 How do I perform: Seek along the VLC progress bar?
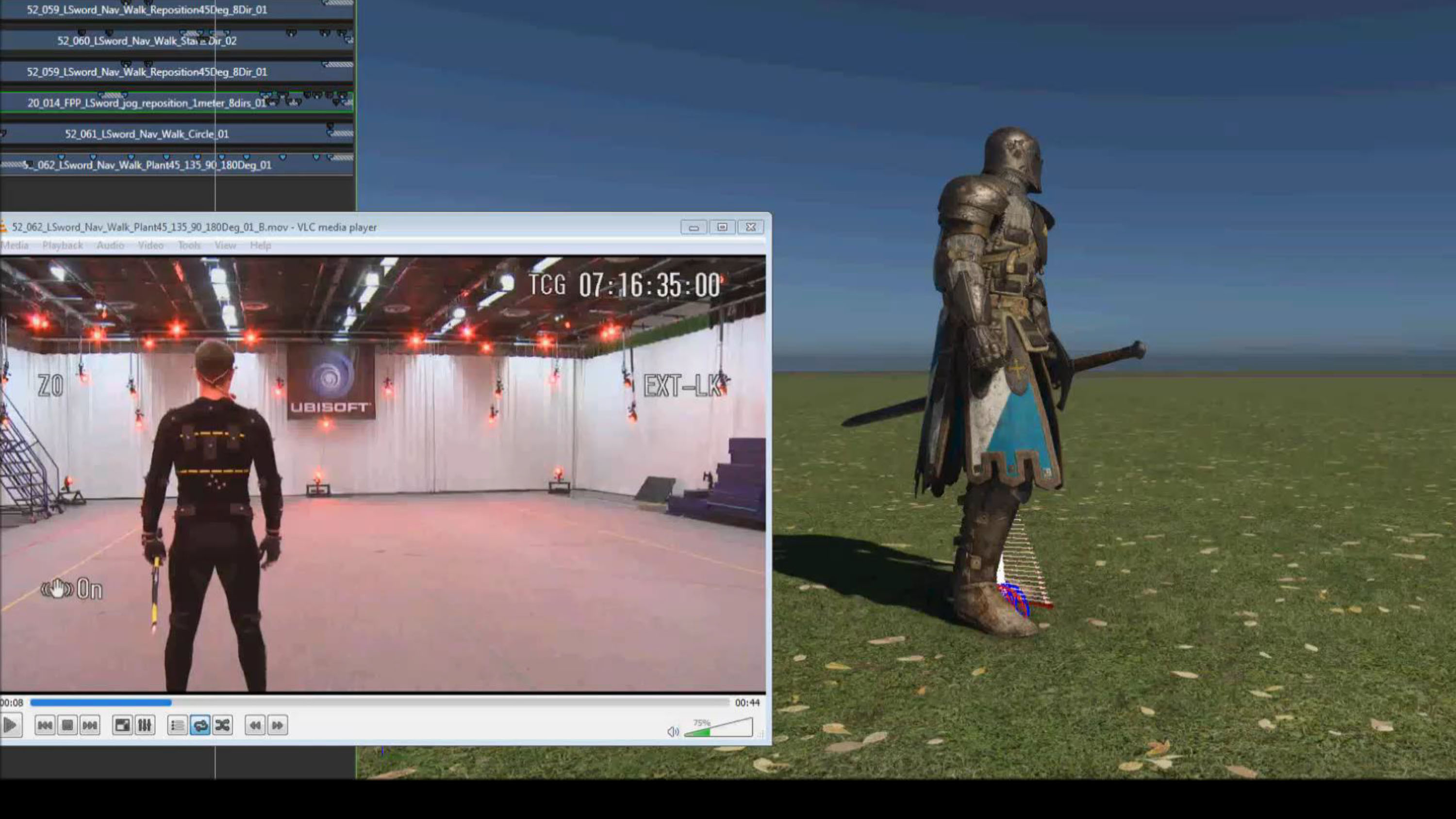[379, 703]
